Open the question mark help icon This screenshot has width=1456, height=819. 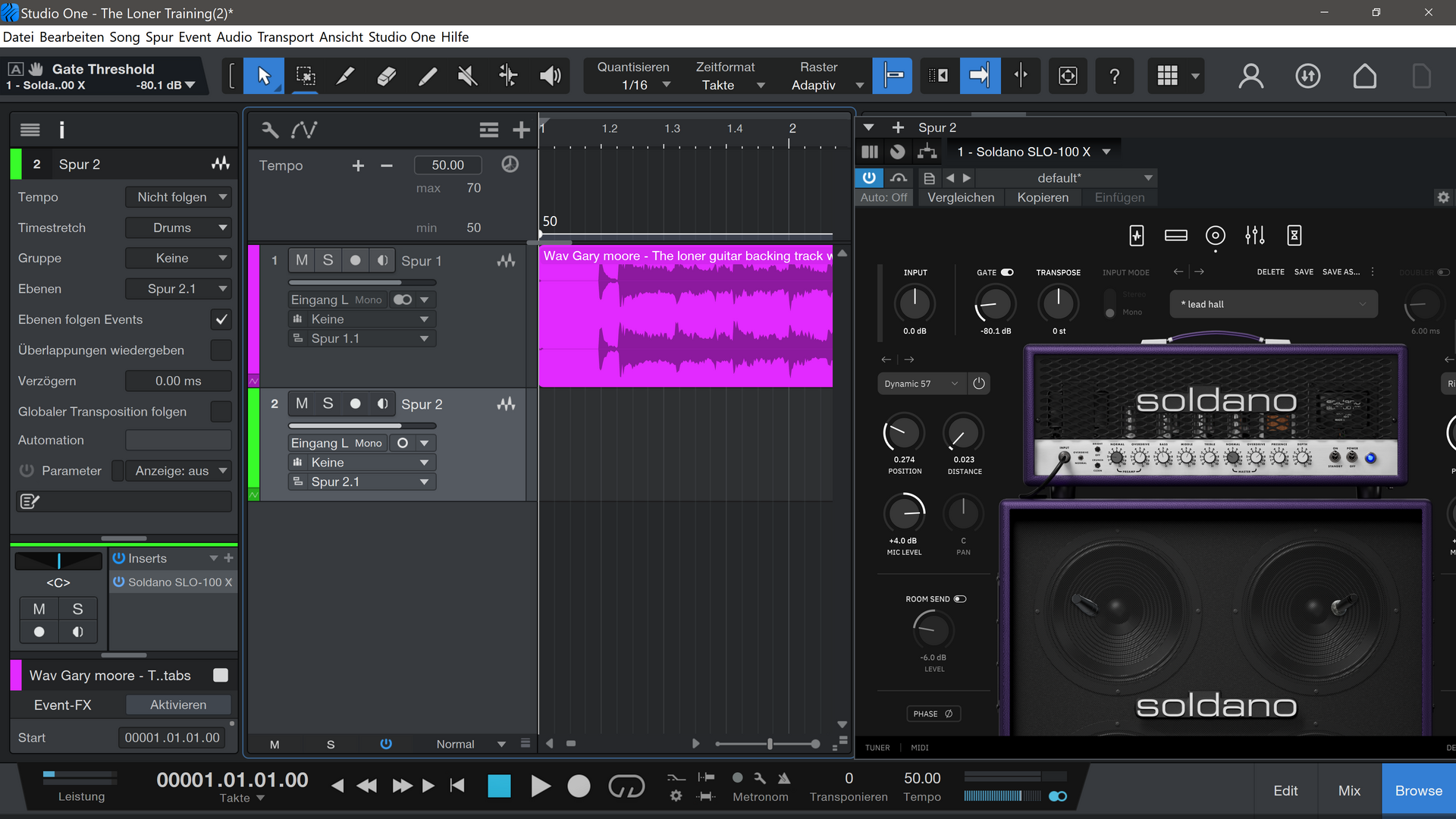1114,76
